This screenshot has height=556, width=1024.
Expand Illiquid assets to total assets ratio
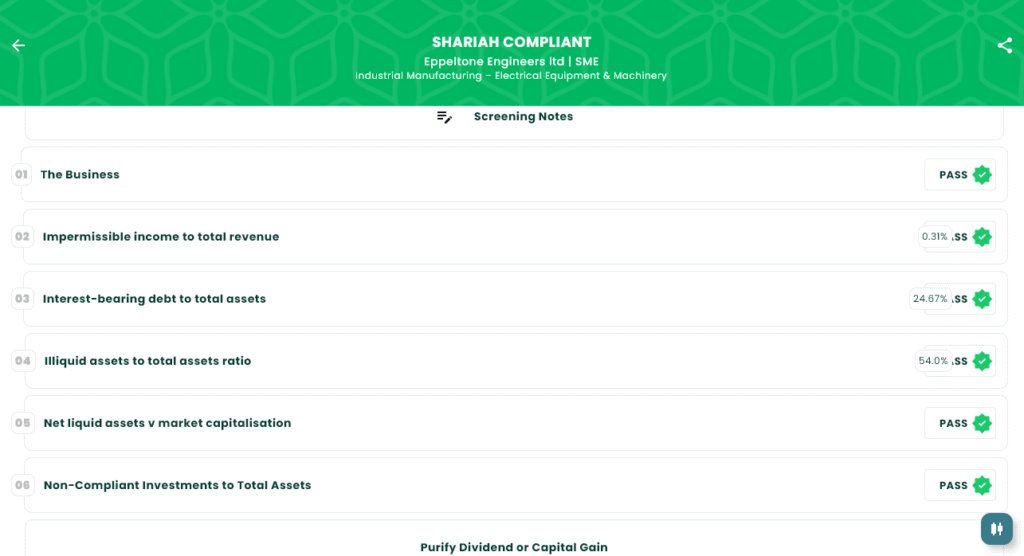pos(516,361)
